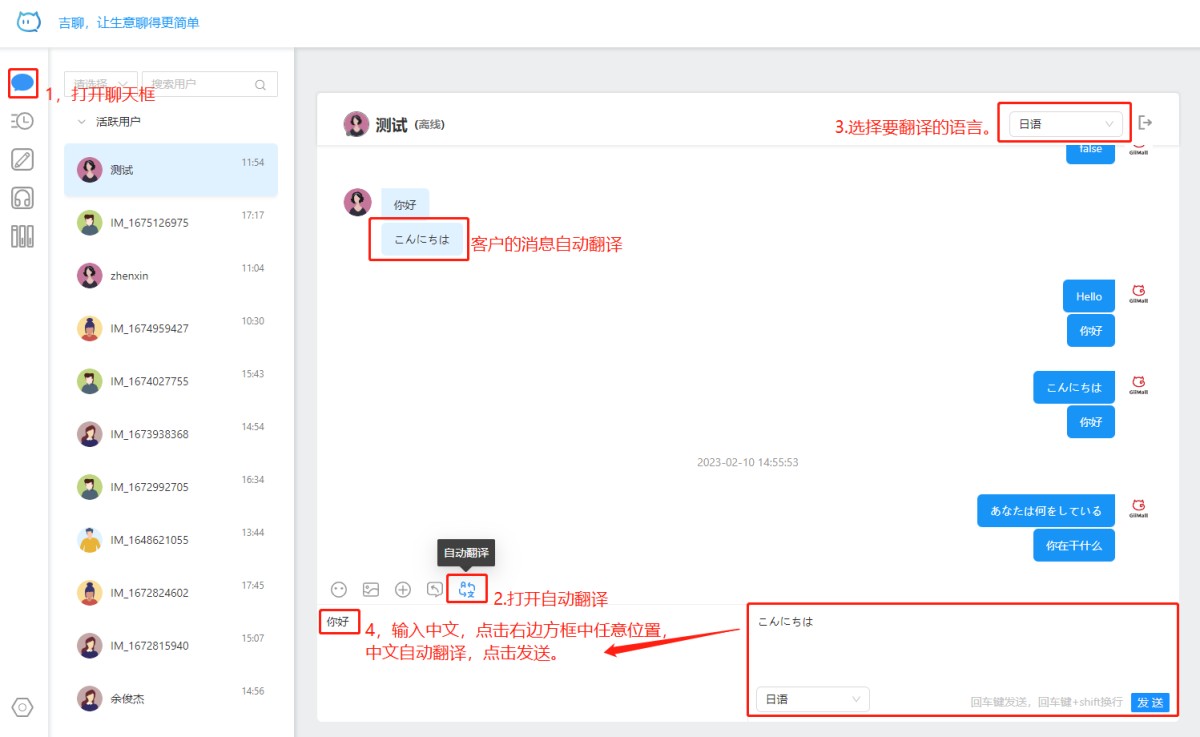
Task: Open chat with 余俊杰
Action: pyautogui.click(x=171, y=698)
